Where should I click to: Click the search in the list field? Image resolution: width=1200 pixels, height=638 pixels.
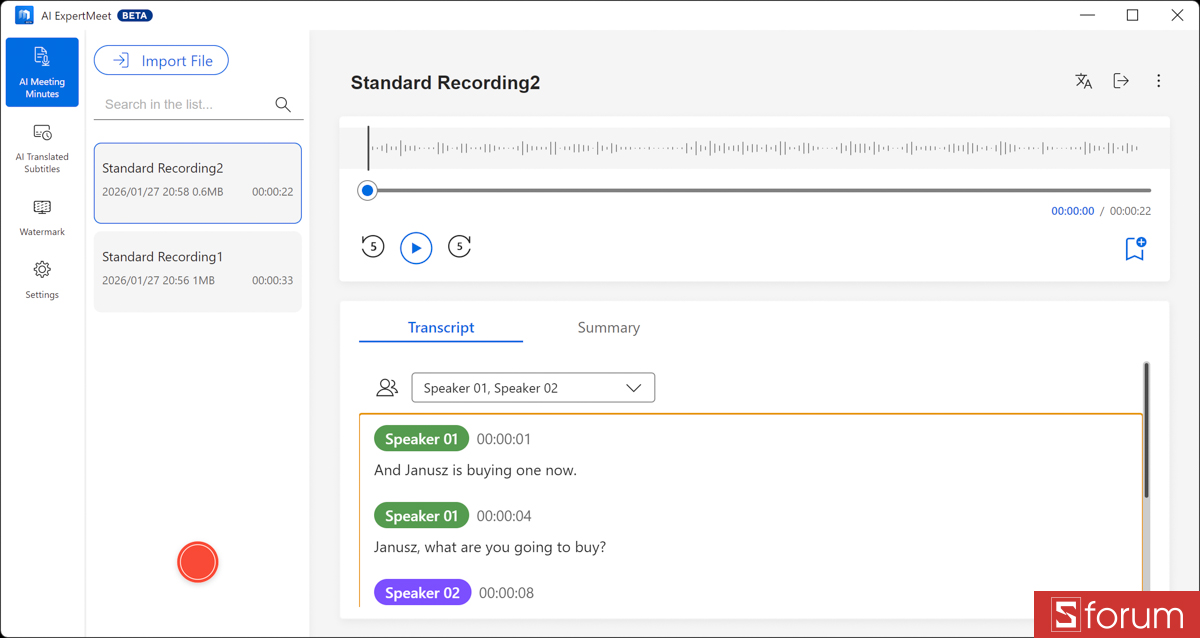coord(185,104)
